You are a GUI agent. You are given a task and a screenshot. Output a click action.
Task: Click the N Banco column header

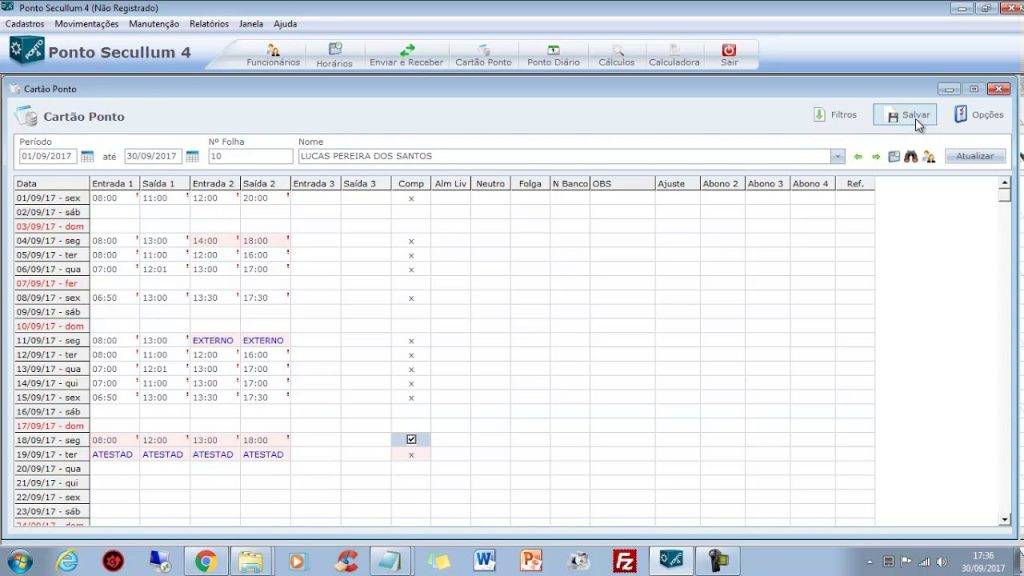[570, 184]
